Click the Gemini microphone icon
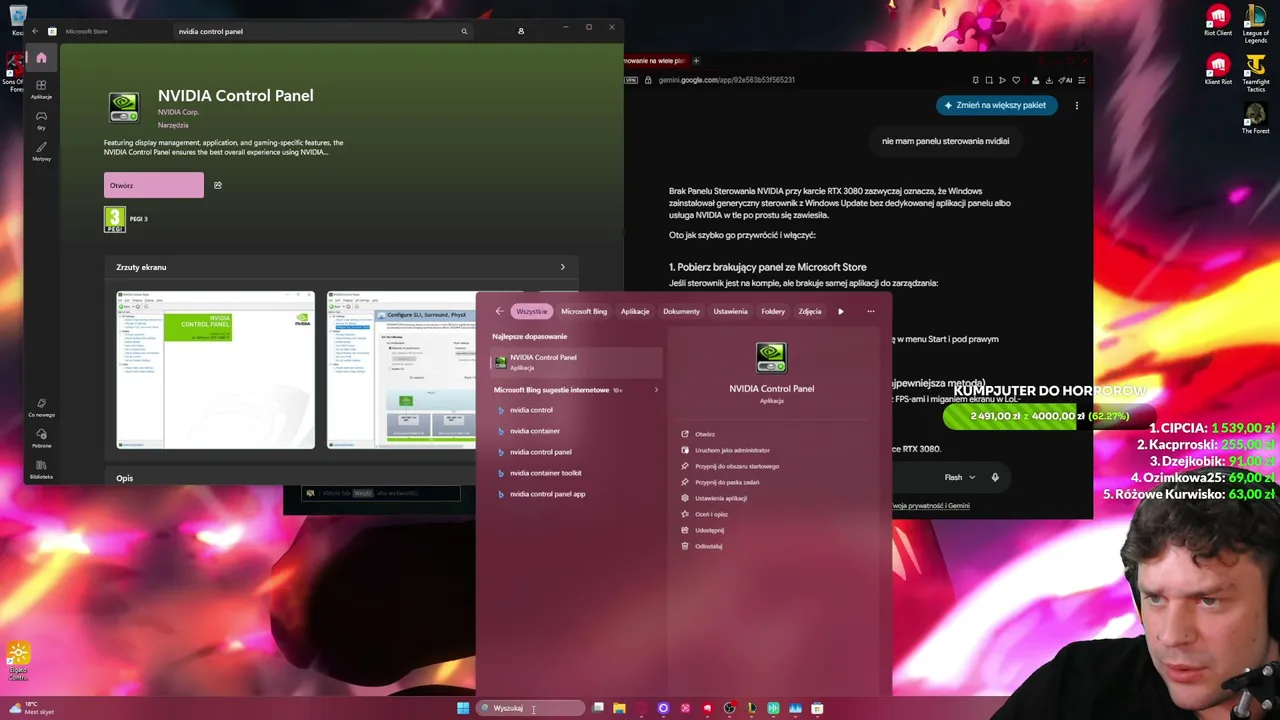 [x=995, y=477]
